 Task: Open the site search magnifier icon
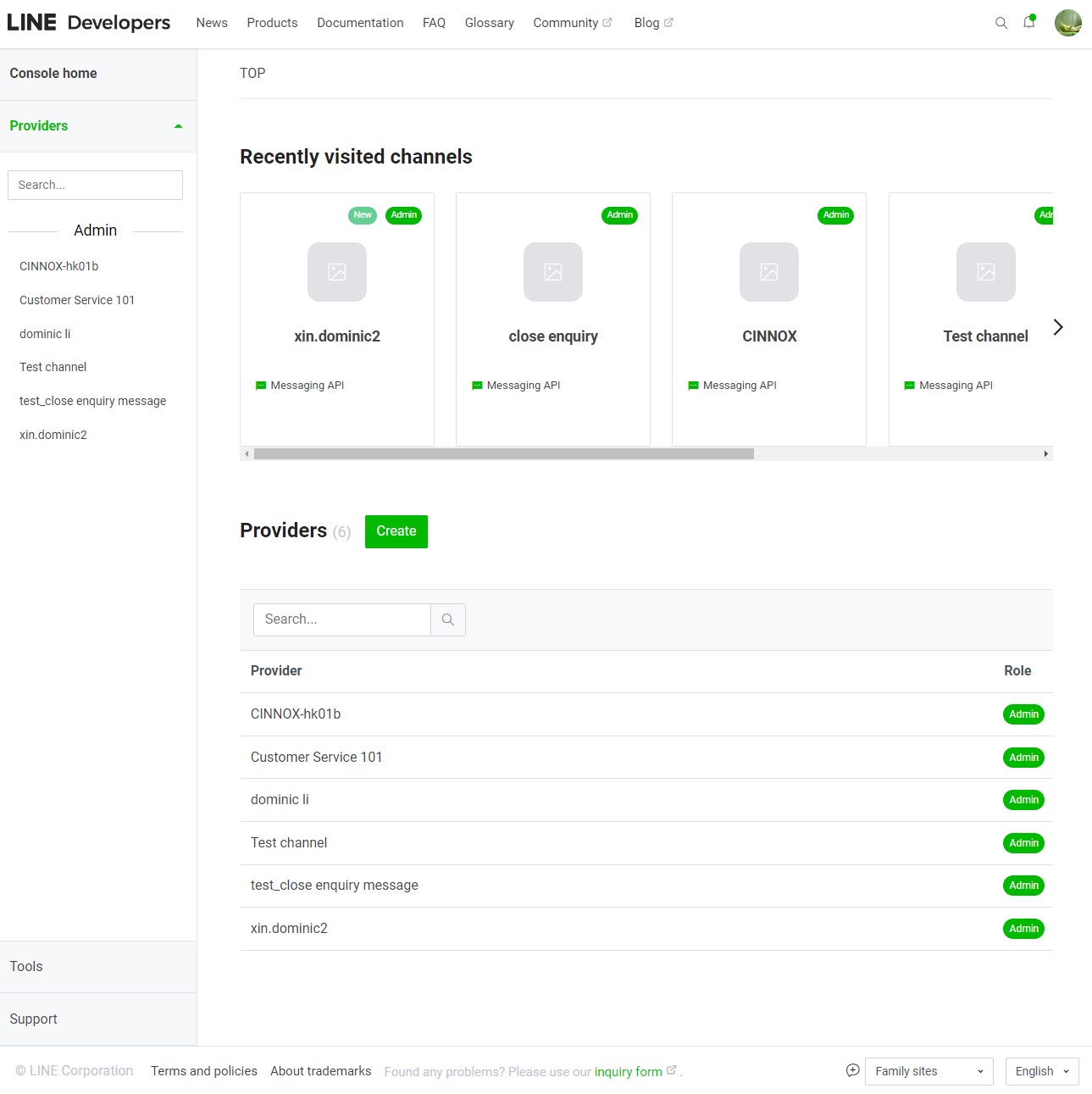coord(1001,23)
